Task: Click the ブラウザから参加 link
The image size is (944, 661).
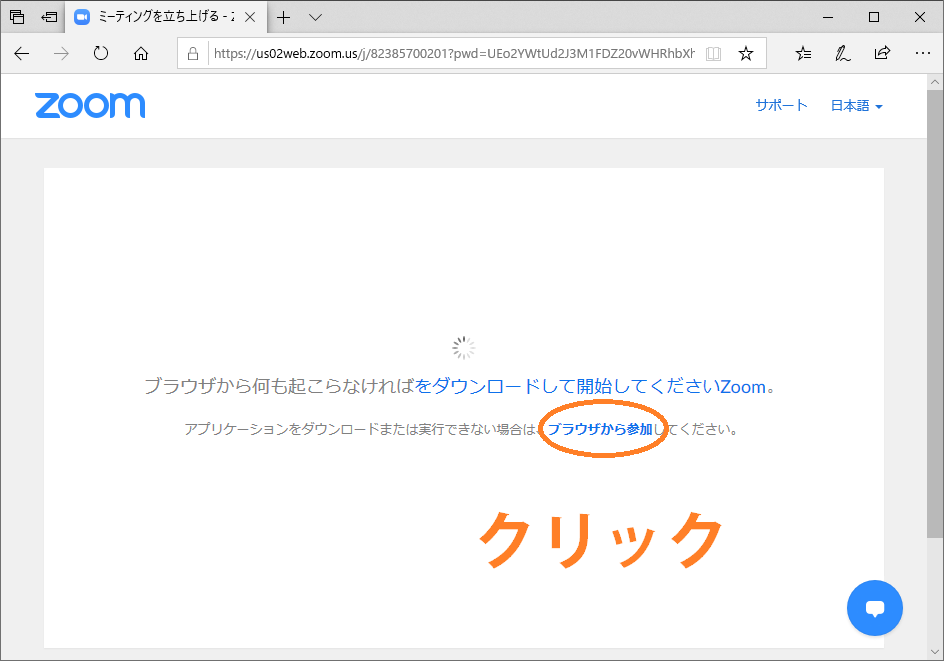Action: (x=600, y=429)
